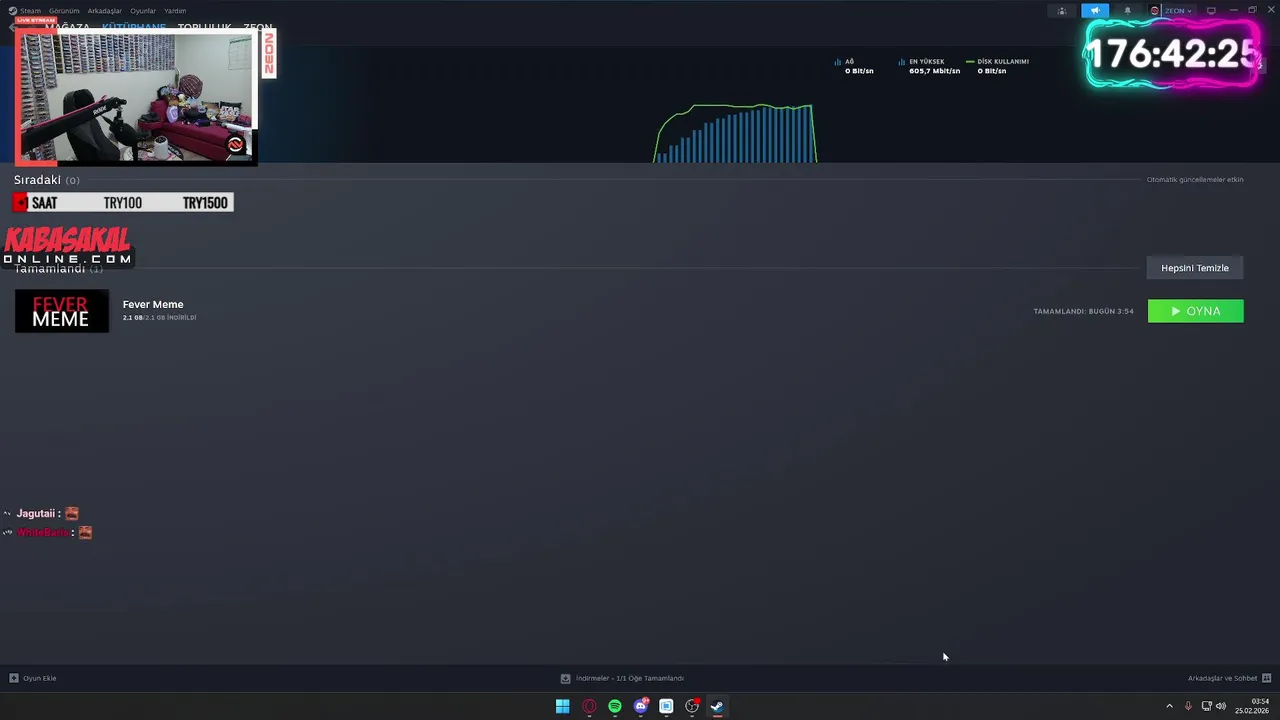Click 'TAMAMLANDI: BUGÜN 3:54' text
Screen dimensions: 1280x720
1083,311
